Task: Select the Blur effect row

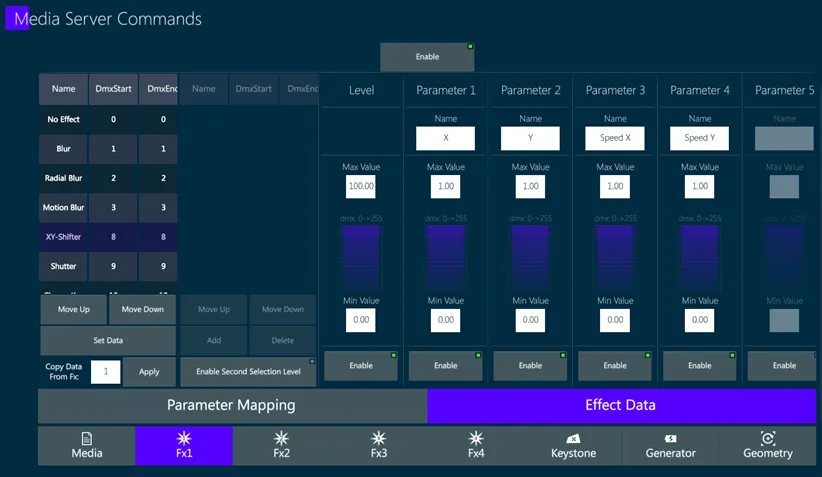Action: click(108, 149)
